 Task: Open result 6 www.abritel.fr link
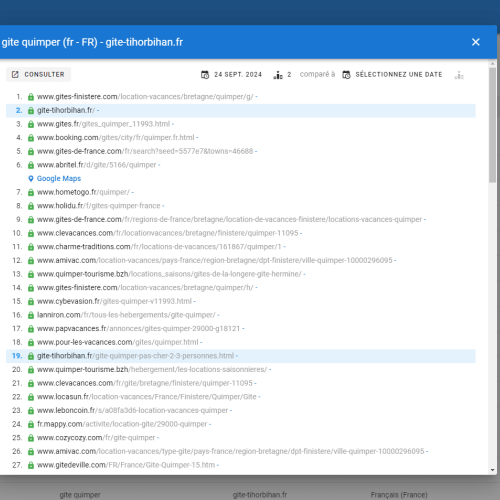pos(96,165)
